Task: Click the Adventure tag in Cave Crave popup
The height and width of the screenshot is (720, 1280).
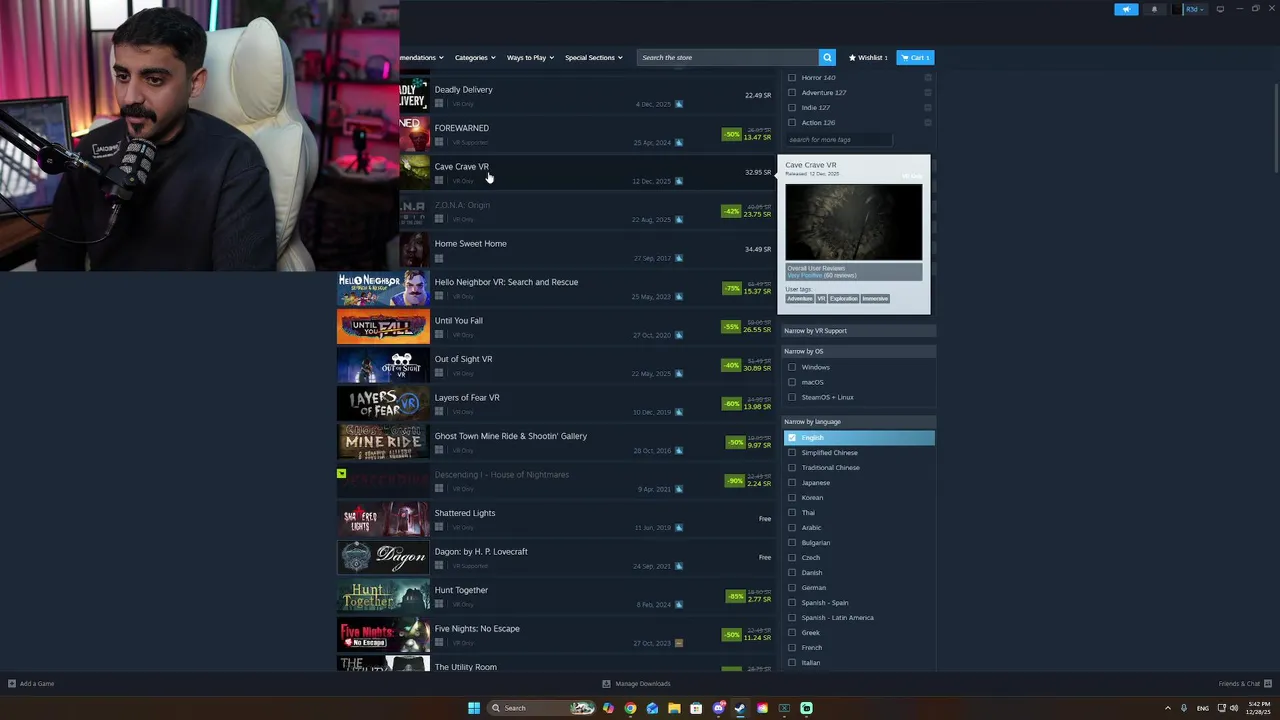Action: click(799, 298)
